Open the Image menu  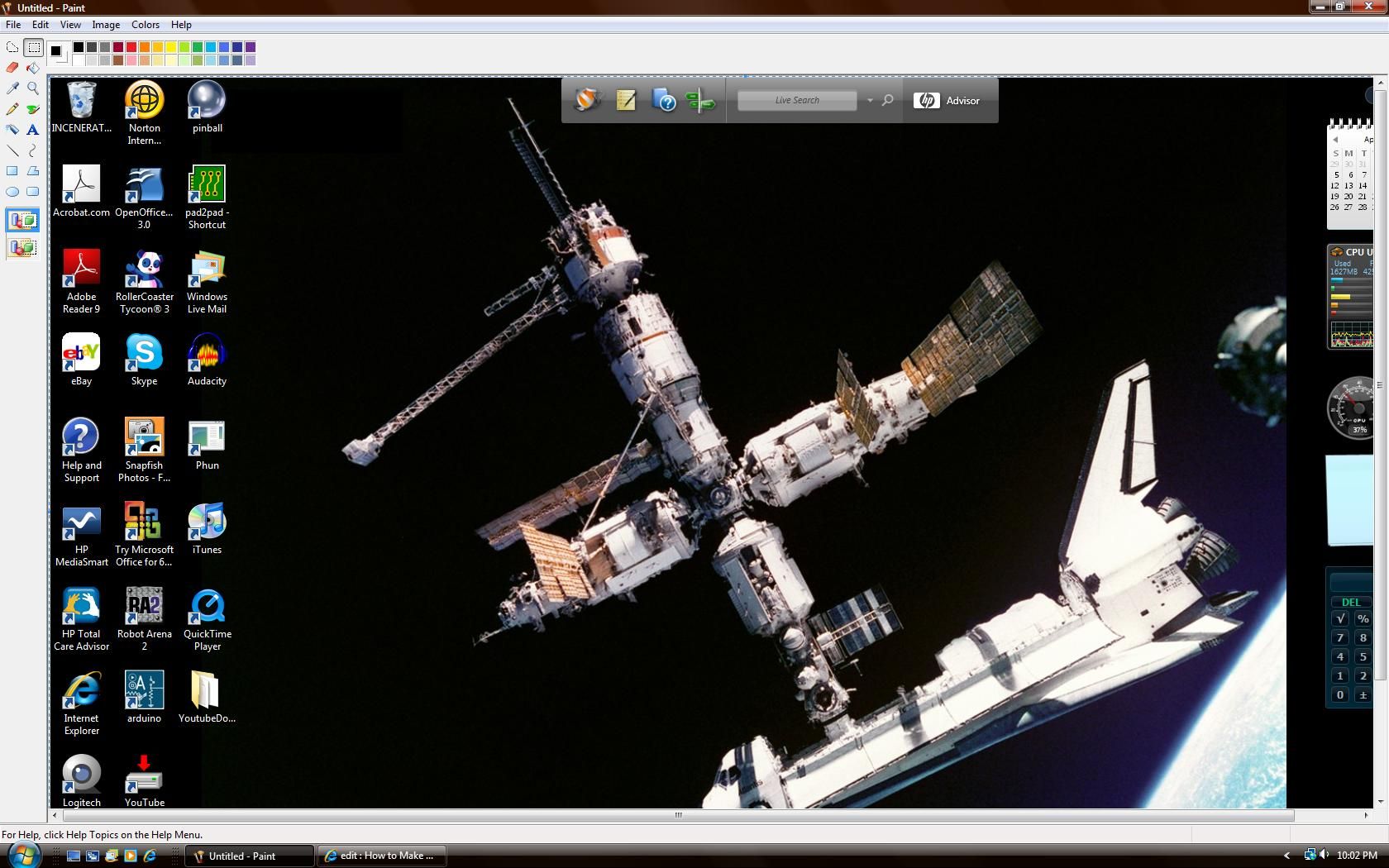[x=106, y=25]
